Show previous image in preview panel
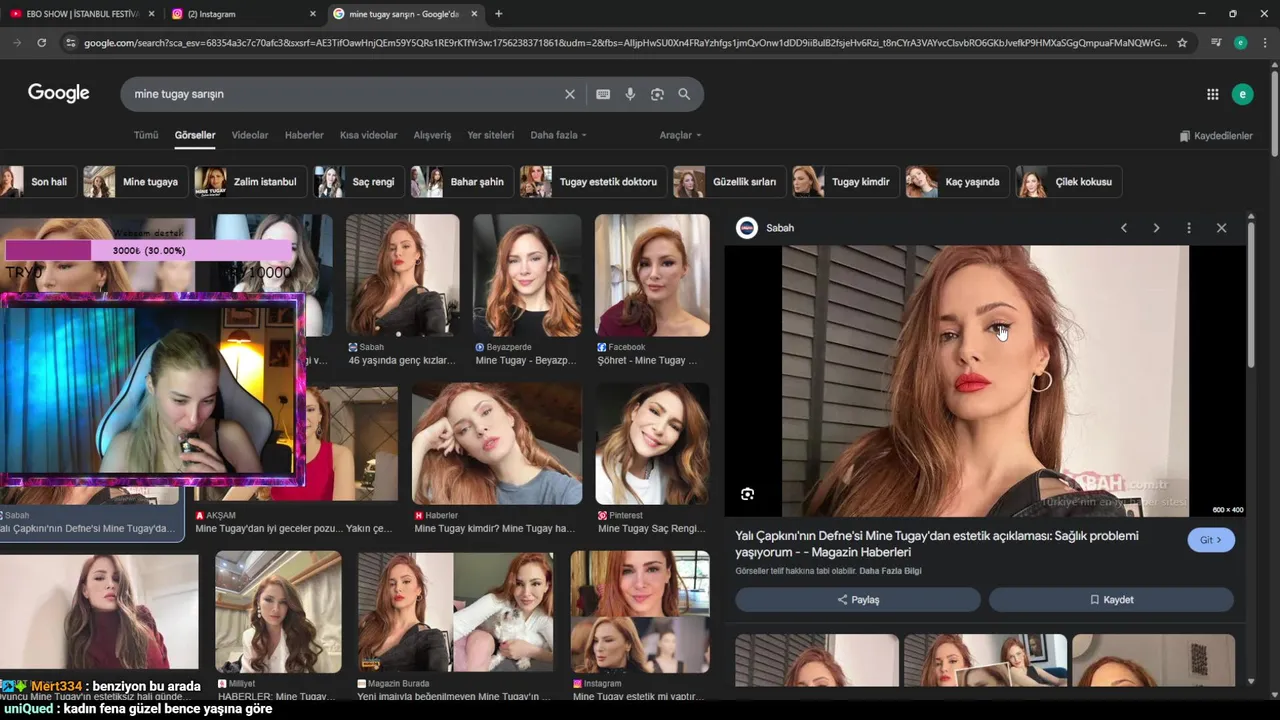Viewport: 1280px width, 720px height. click(x=1124, y=228)
